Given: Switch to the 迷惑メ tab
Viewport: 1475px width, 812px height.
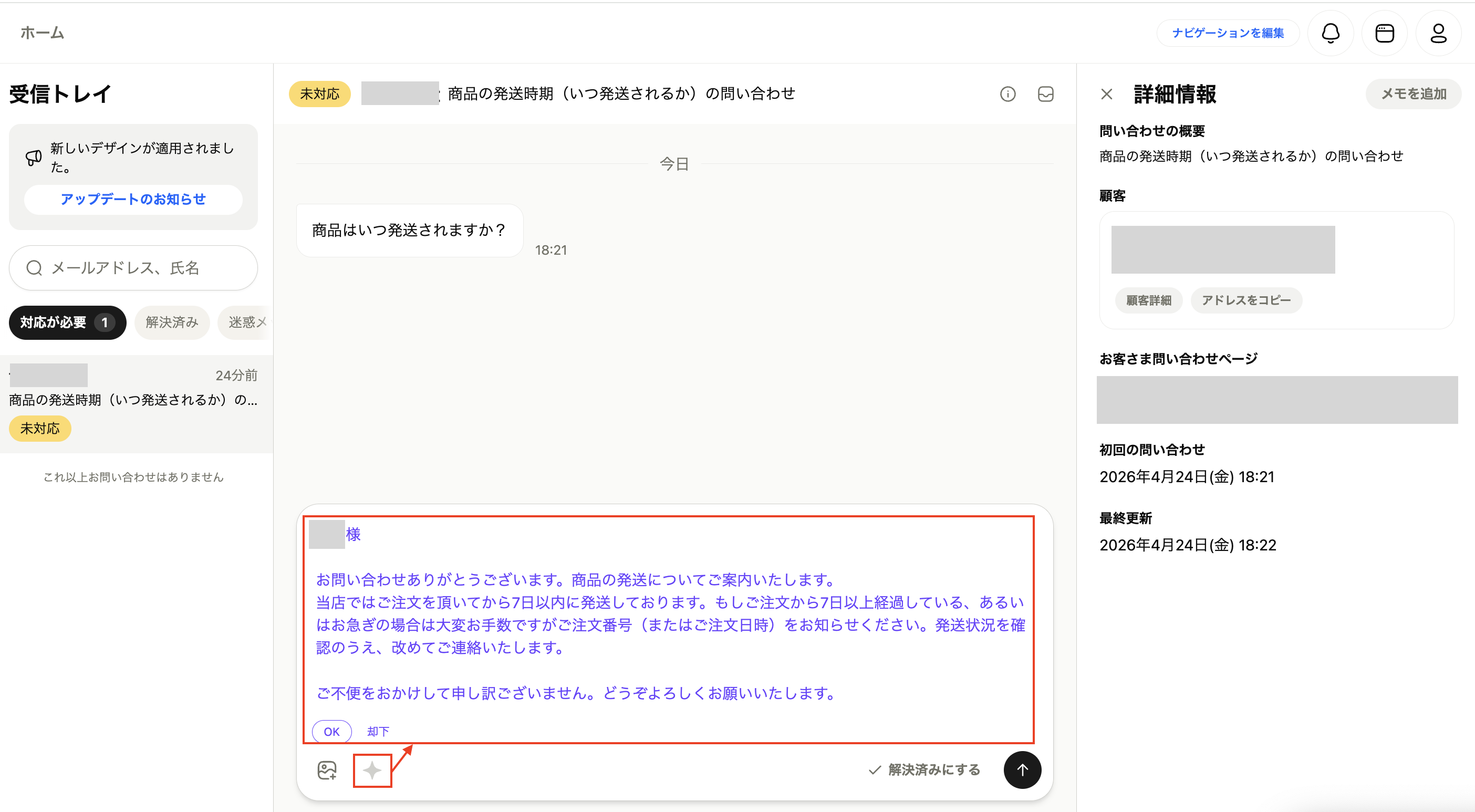Looking at the screenshot, I should pos(246,322).
